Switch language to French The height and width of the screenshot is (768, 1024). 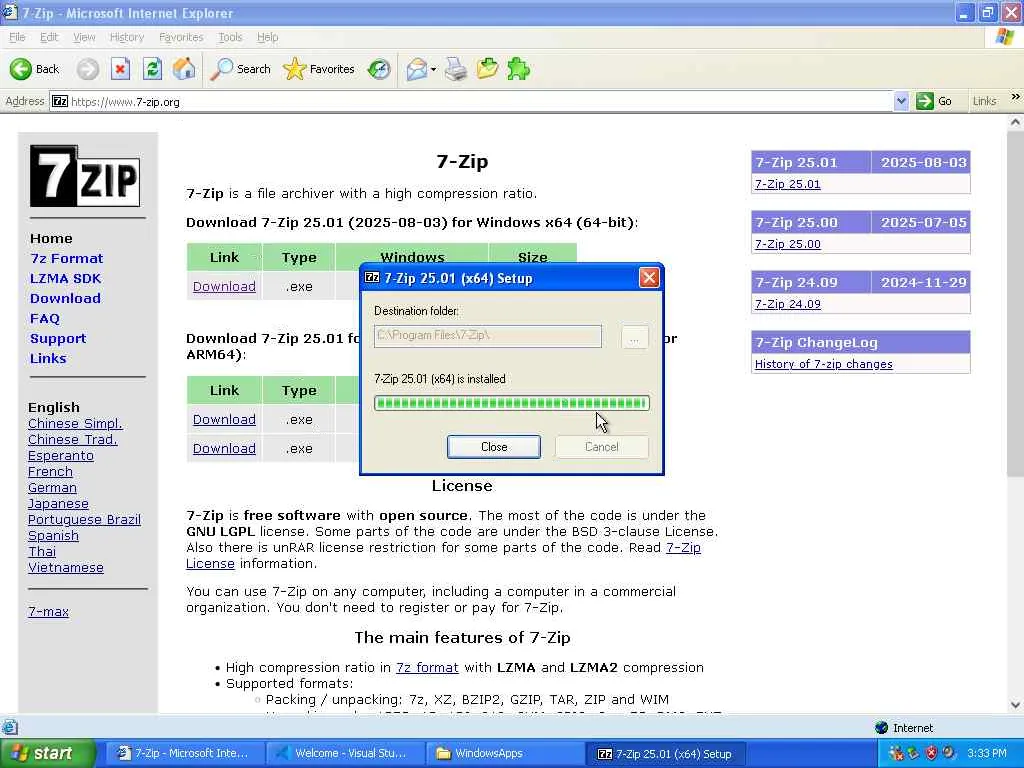pos(50,472)
